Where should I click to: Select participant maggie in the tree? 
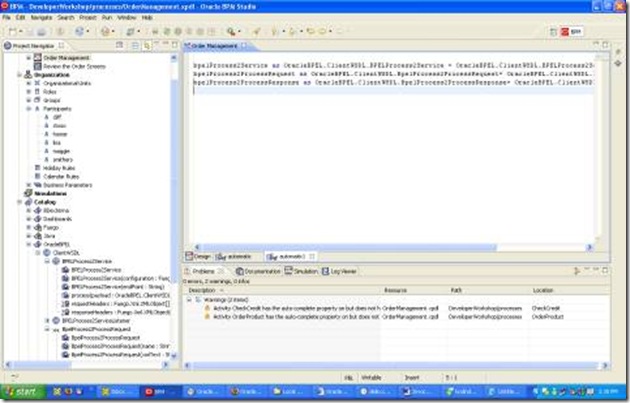point(61,151)
